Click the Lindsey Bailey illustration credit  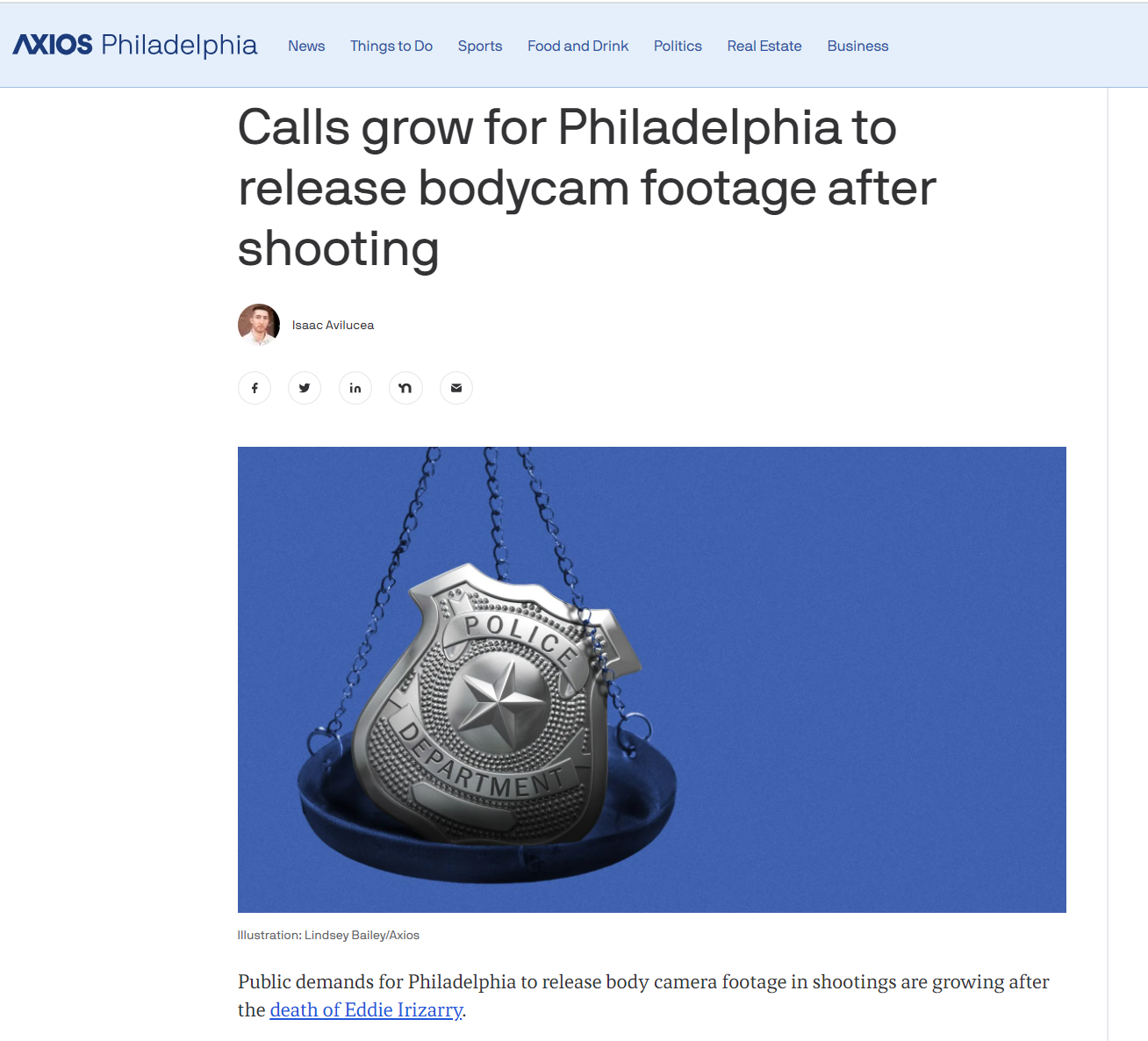click(x=328, y=936)
